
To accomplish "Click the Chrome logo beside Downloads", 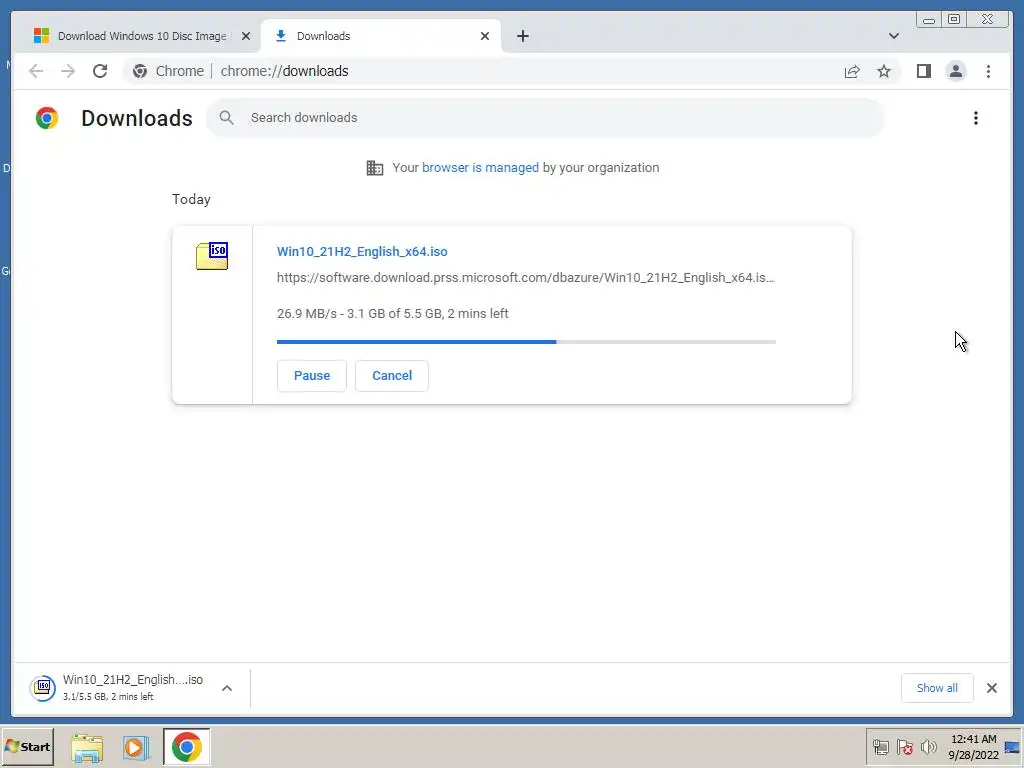I will 47,118.
